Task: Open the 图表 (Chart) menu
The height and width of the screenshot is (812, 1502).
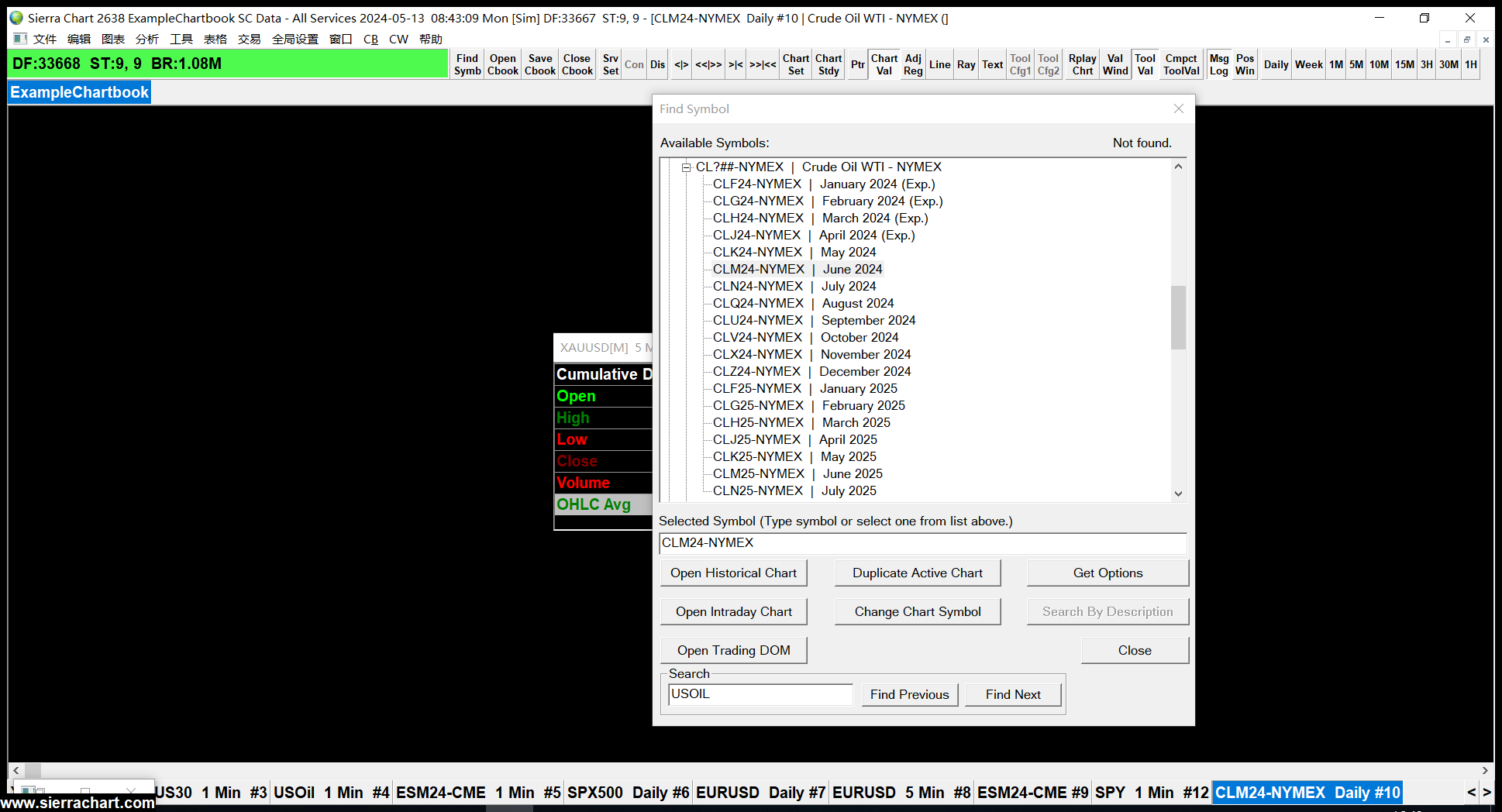Action: (x=113, y=40)
